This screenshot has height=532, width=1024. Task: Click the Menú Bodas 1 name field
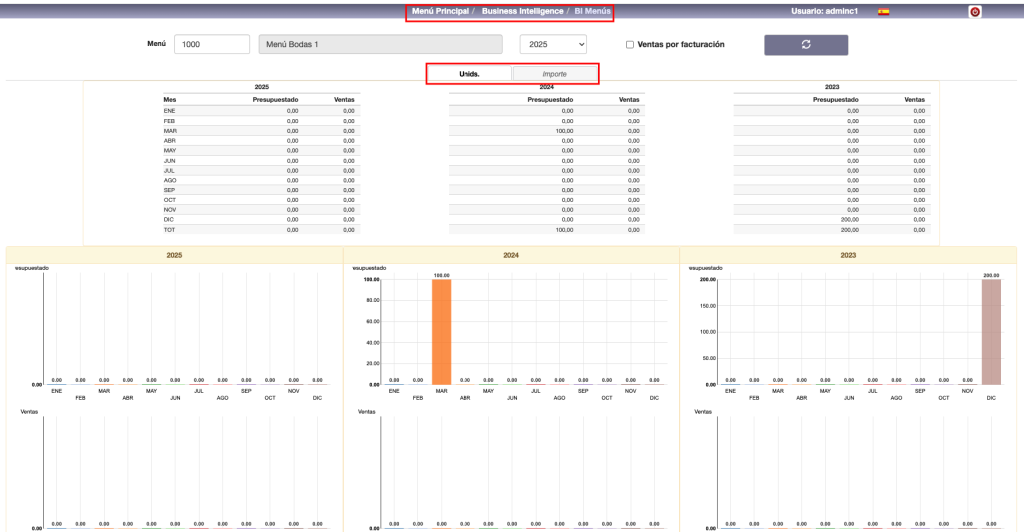[x=380, y=45]
